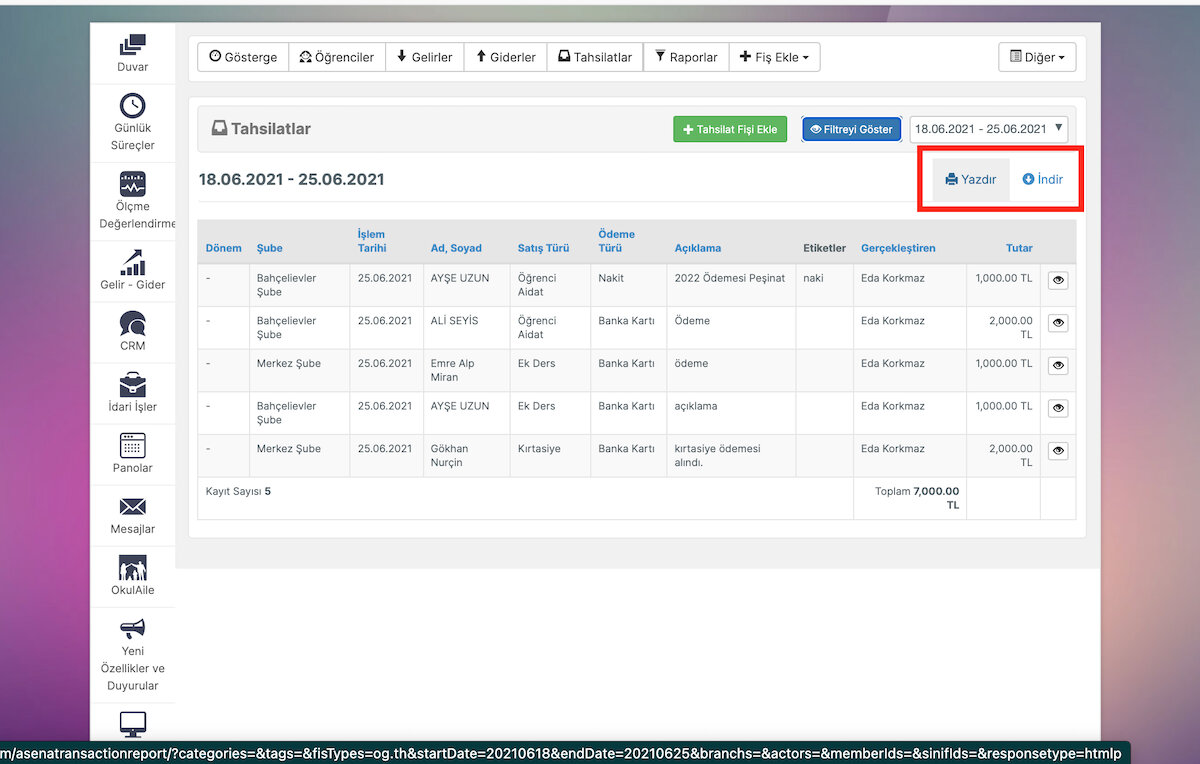
Task: Click the Yazdır print button
Action: [971, 180]
